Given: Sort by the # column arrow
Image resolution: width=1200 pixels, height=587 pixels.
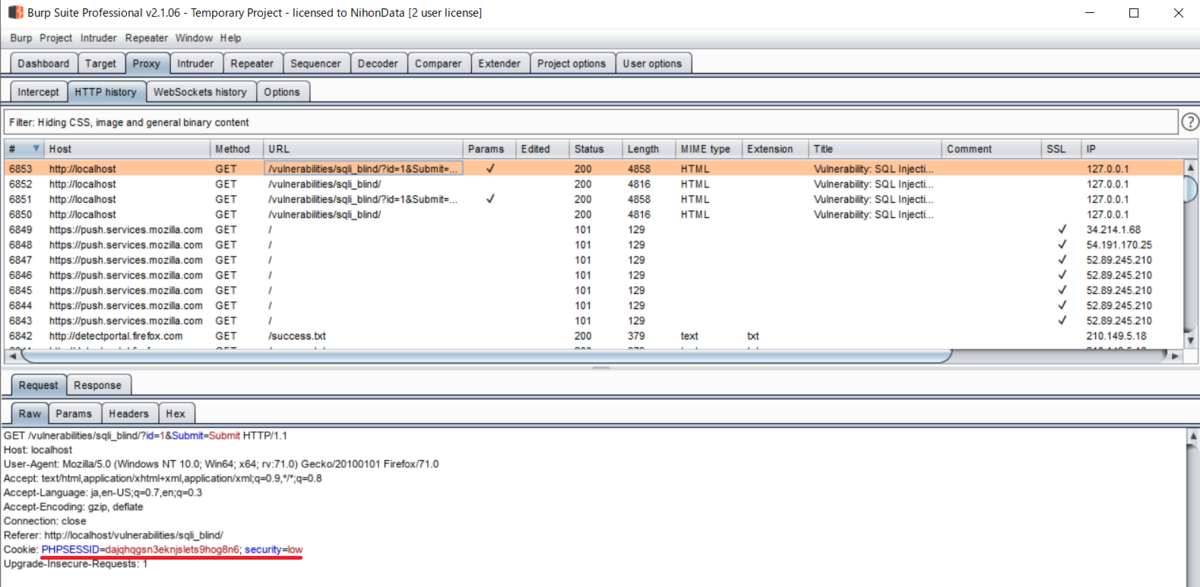Looking at the screenshot, I should pos(37,149).
